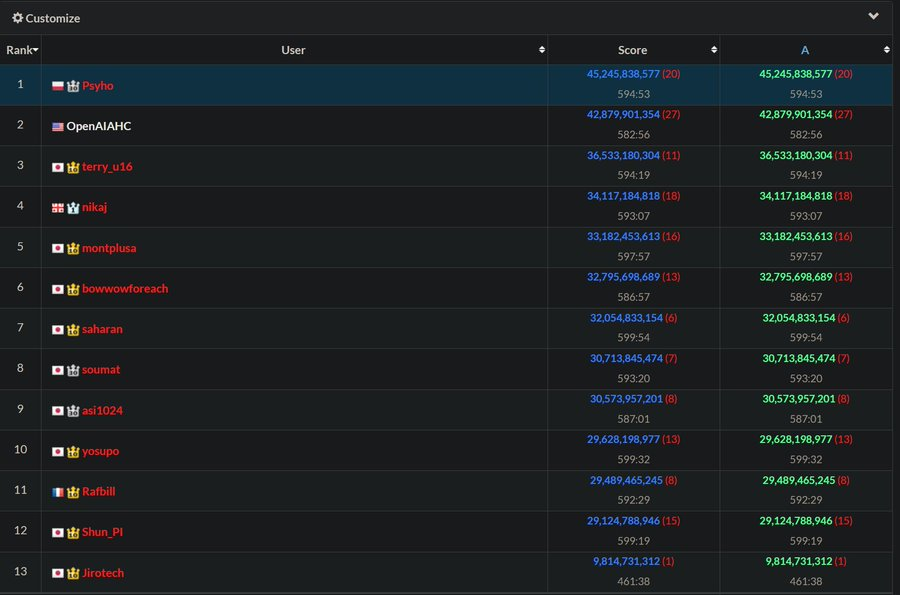The image size is (900, 595).
Task: Open asi1024 user profile
Action: tap(102, 410)
